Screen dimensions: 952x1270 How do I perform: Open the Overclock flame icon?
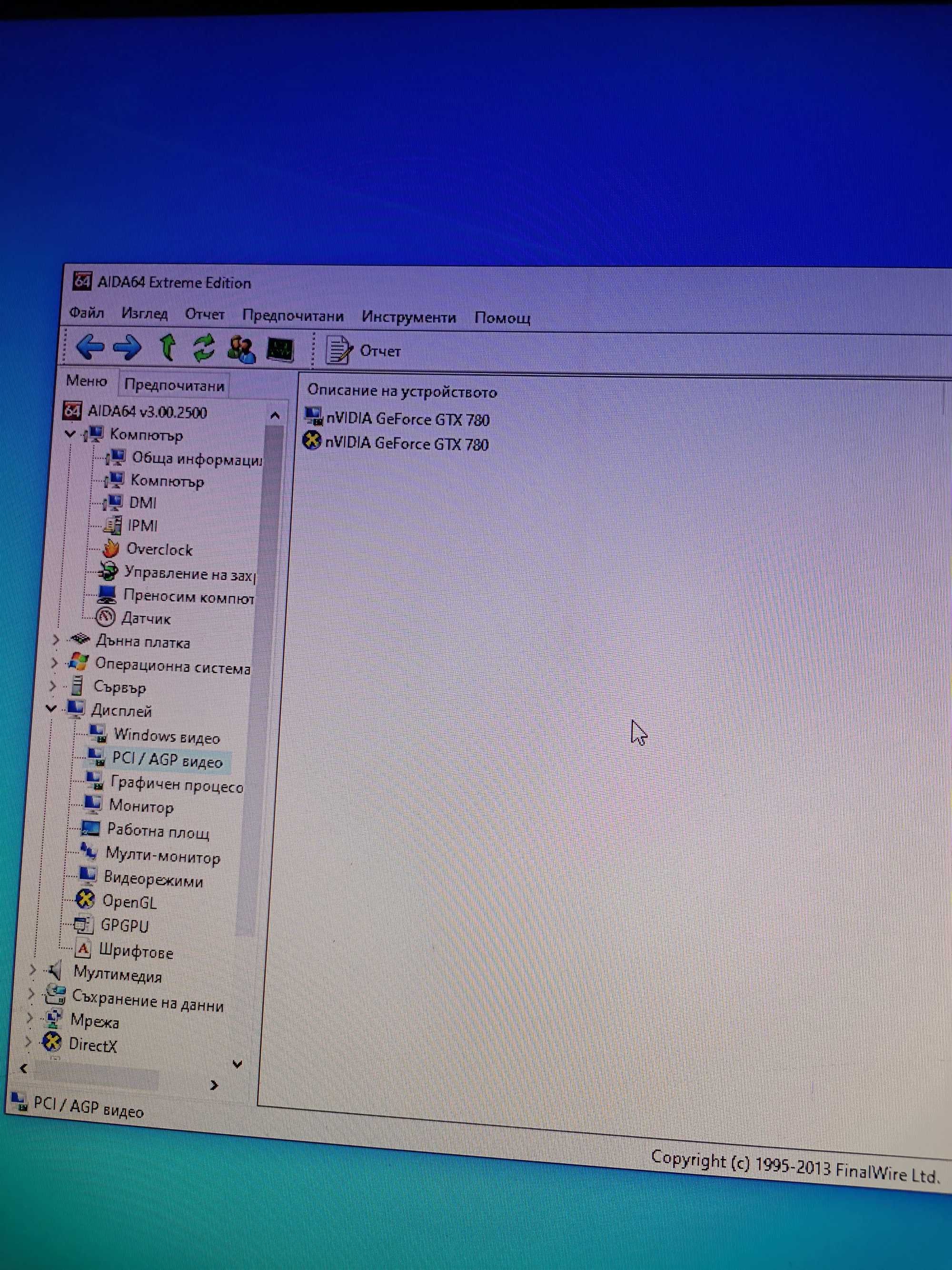(x=110, y=548)
